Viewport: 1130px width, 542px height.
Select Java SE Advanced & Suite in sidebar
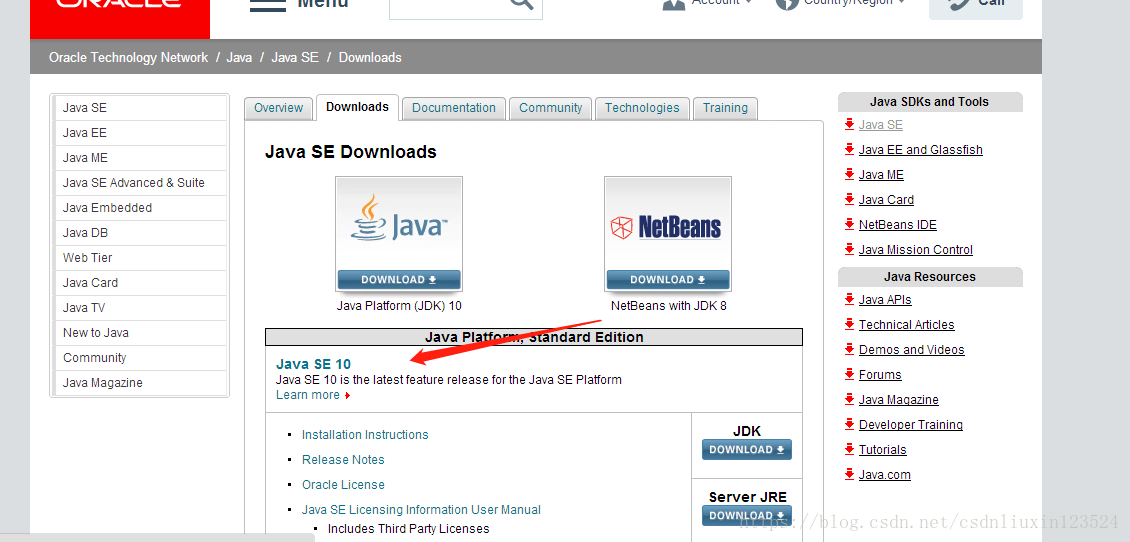tap(141, 183)
